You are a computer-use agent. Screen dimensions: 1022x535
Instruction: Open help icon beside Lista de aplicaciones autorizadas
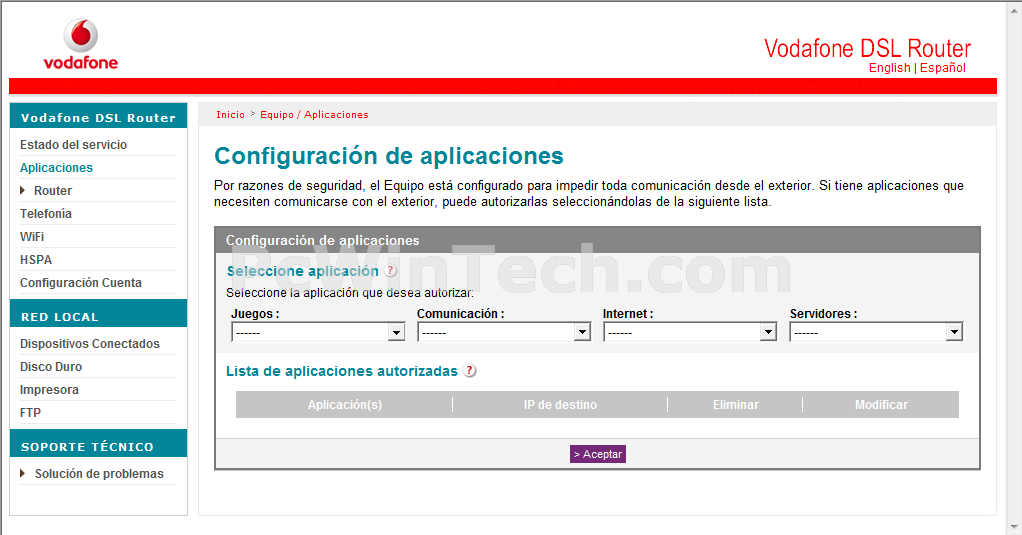tap(469, 371)
